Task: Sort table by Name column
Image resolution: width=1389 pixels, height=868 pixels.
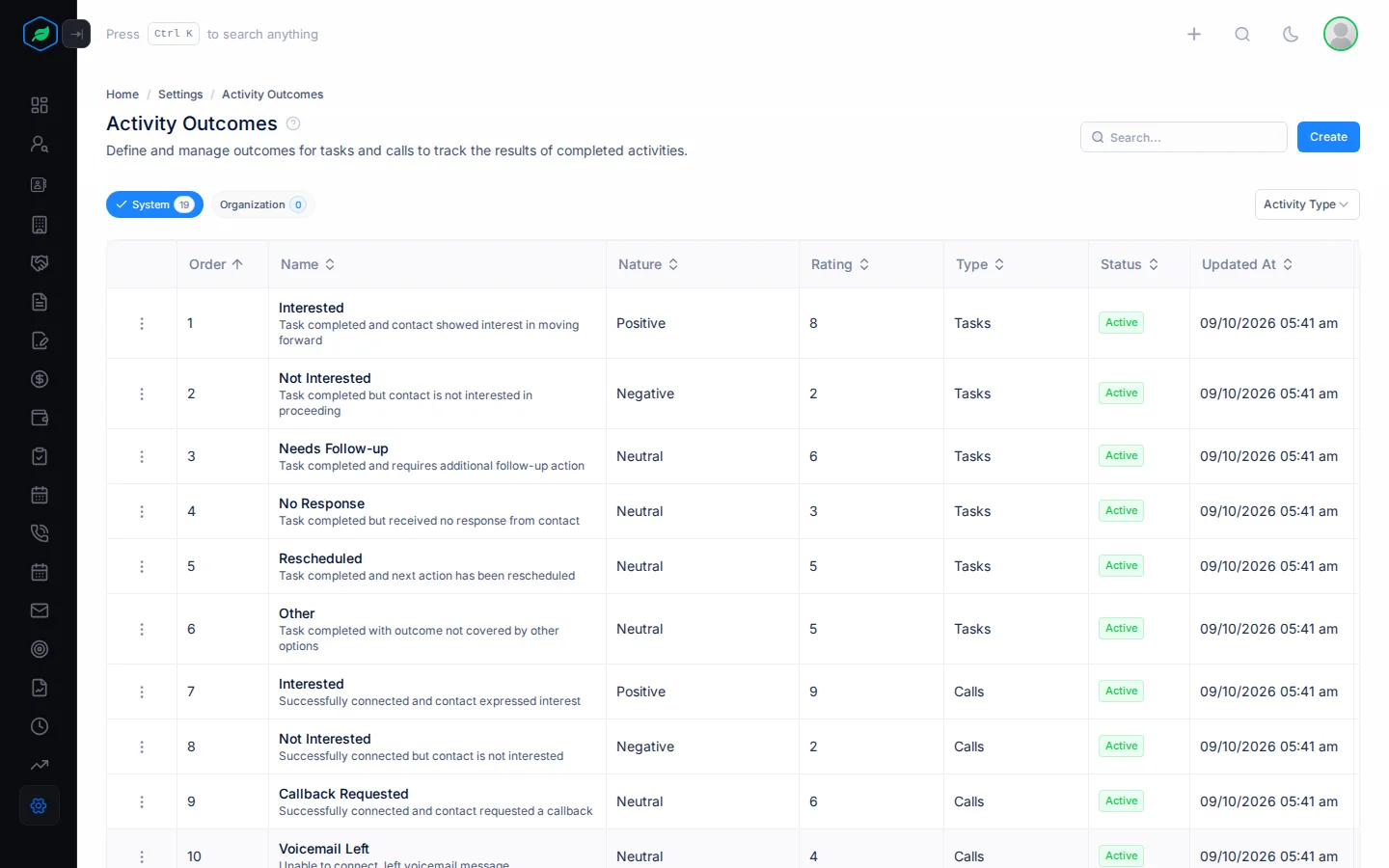Action: pyautogui.click(x=308, y=264)
